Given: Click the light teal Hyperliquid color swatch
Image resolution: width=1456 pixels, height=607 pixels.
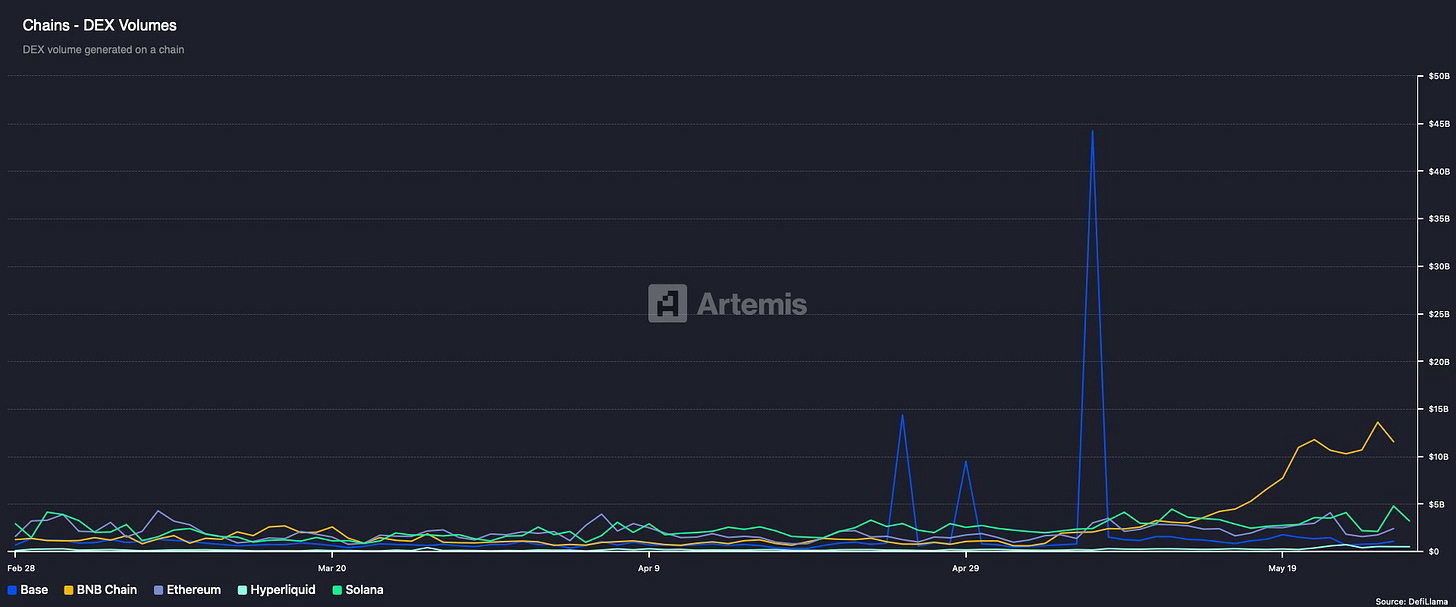Looking at the screenshot, I should [242, 590].
